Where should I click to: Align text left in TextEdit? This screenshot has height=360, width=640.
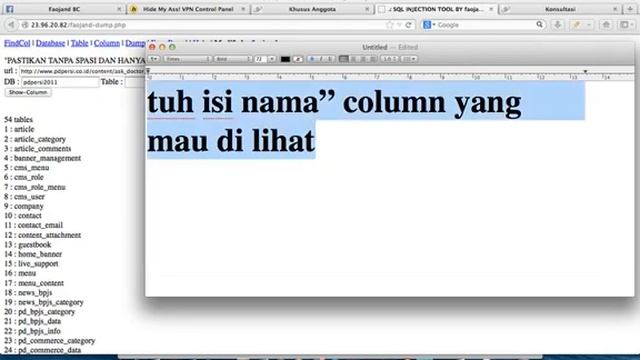coord(344,59)
